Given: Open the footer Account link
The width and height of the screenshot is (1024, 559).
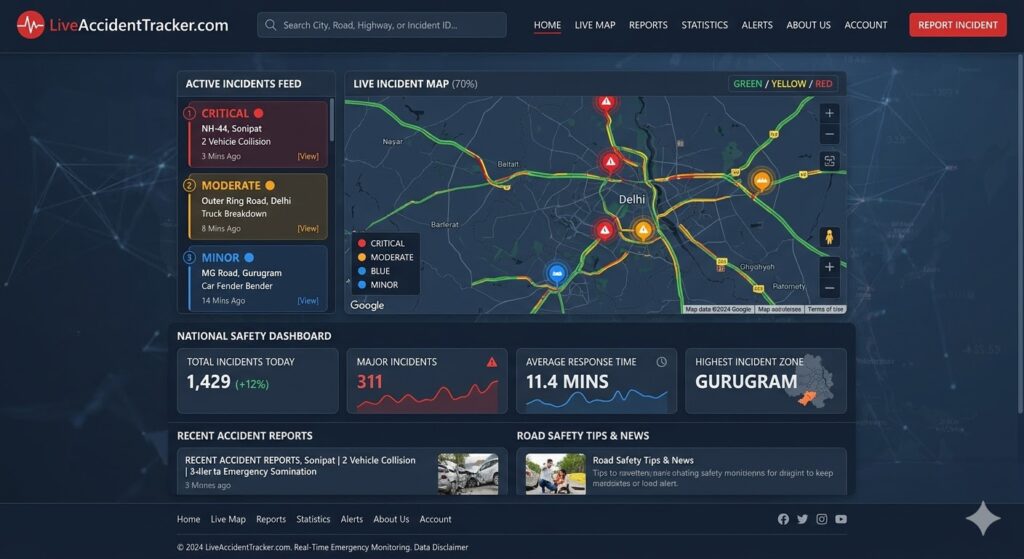Looking at the screenshot, I should pyautogui.click(x=435, y=519).
